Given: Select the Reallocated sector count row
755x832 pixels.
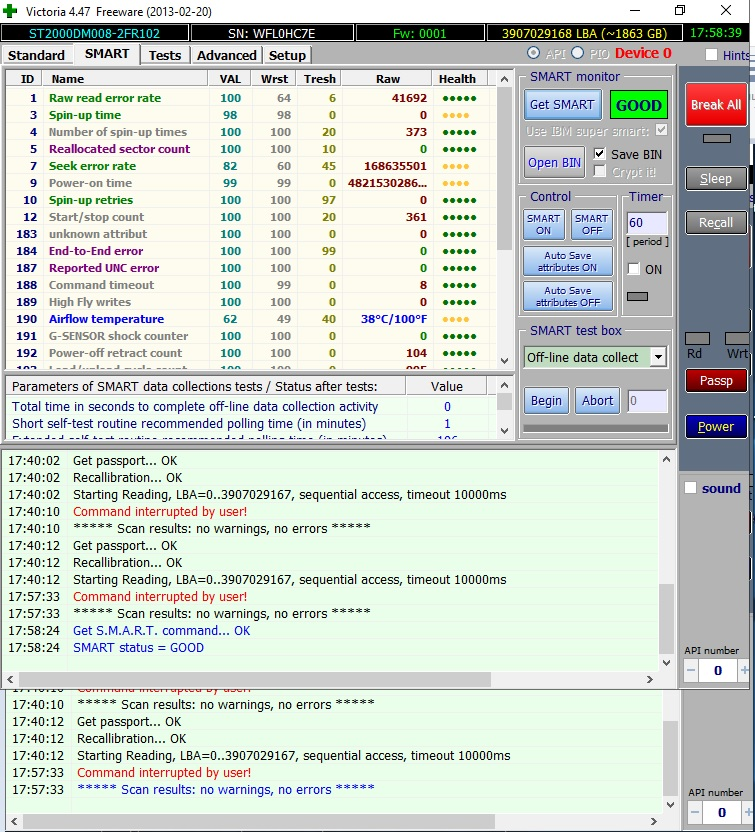Looking at the screenshot, I should coord(251,149).
